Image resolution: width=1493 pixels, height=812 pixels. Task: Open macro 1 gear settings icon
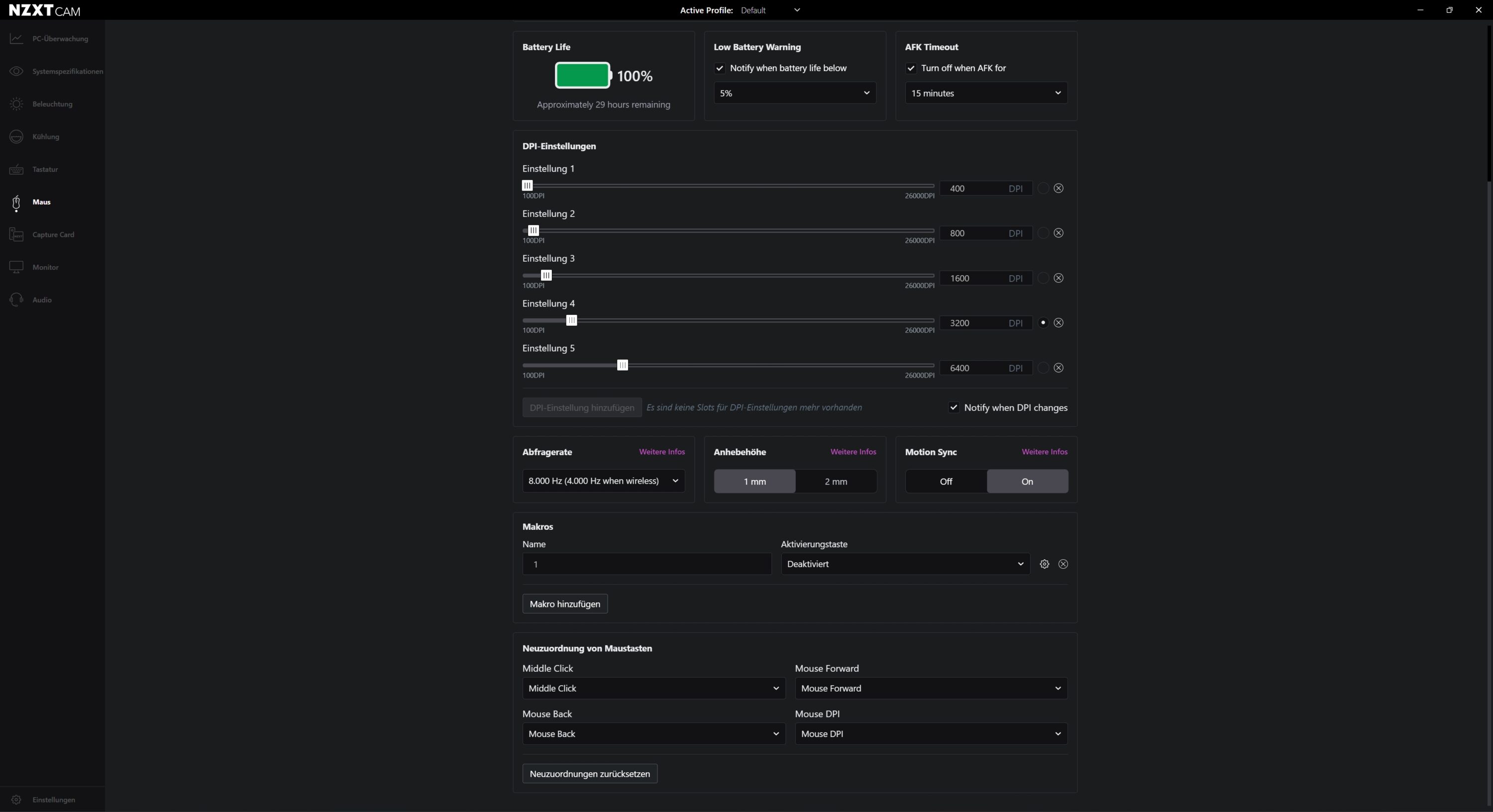click(1044, 564)
